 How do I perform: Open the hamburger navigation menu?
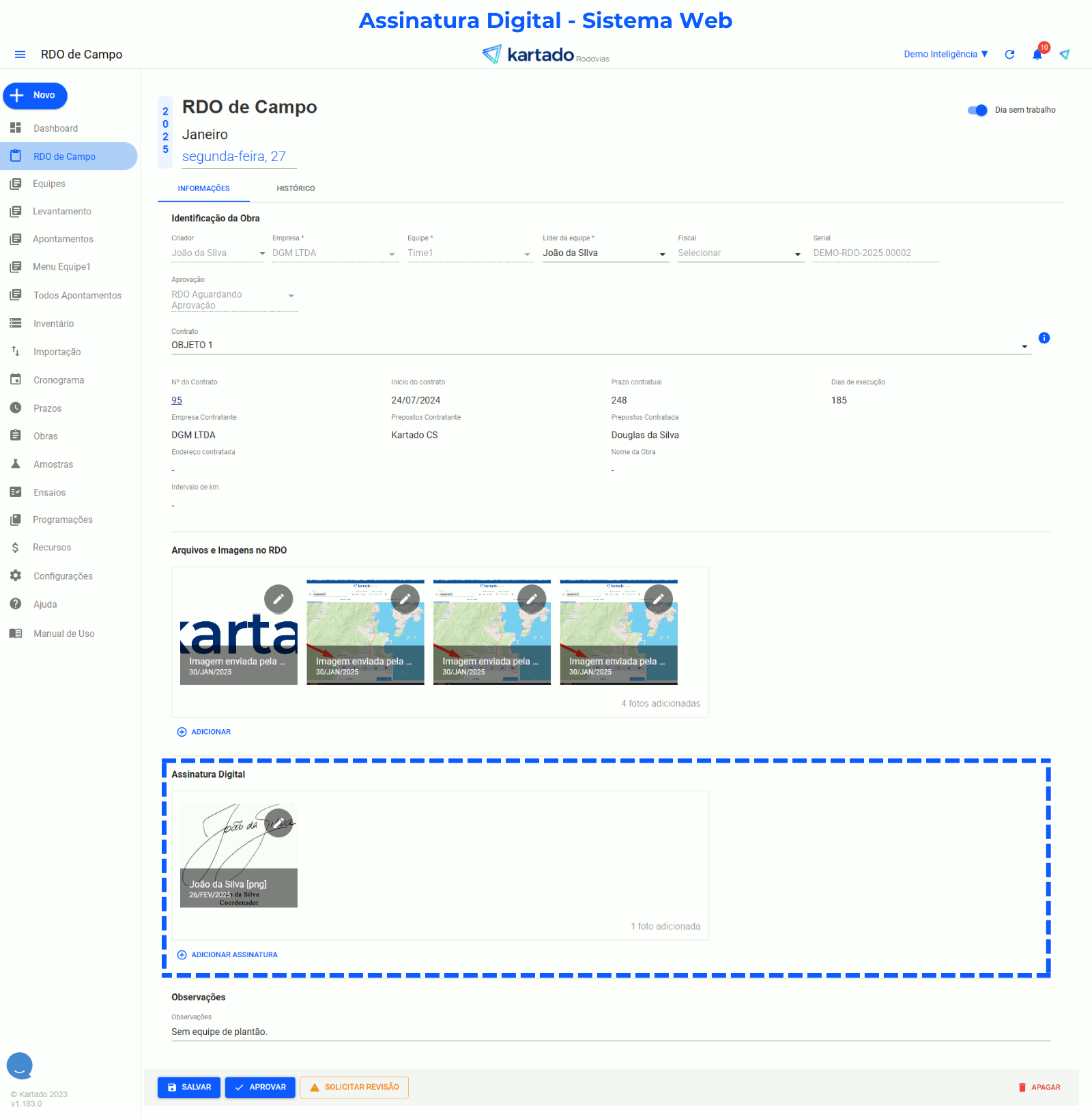pyautogui.click(x=20, y=55)
